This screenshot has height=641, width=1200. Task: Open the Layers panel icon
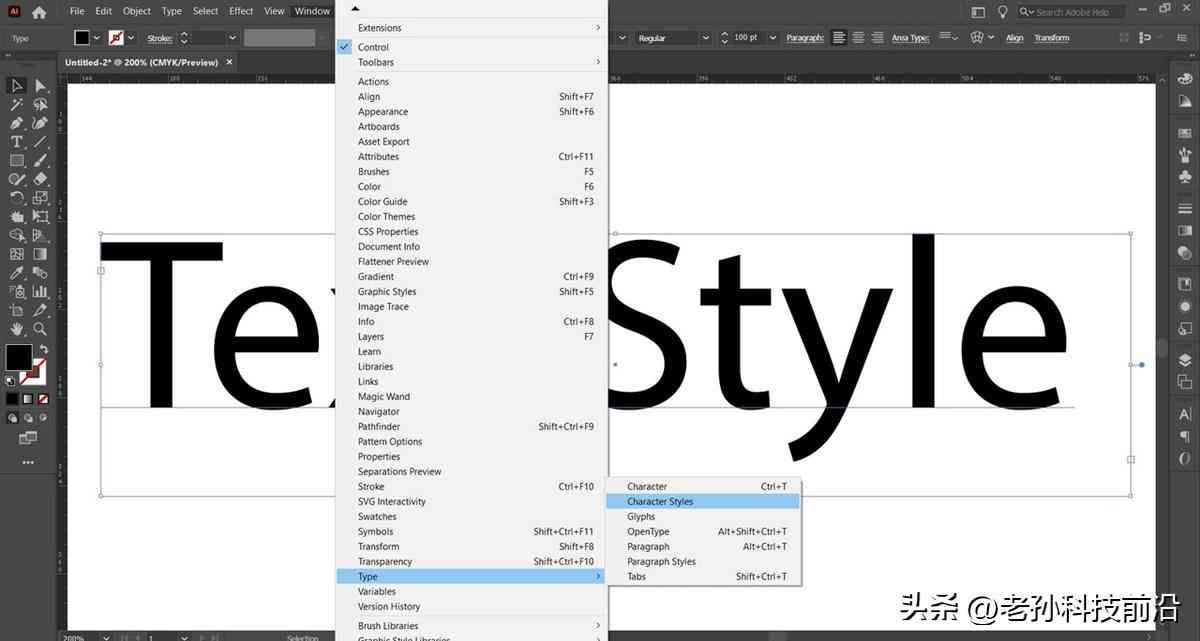click(1185, 360)
